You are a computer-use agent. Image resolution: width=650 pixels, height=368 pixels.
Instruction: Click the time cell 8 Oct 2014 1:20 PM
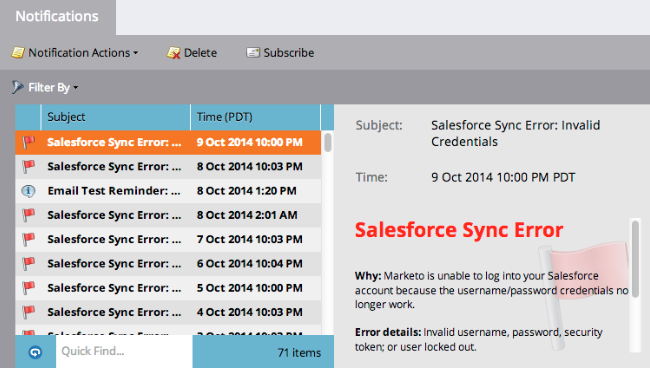click(x=247, y=191)
